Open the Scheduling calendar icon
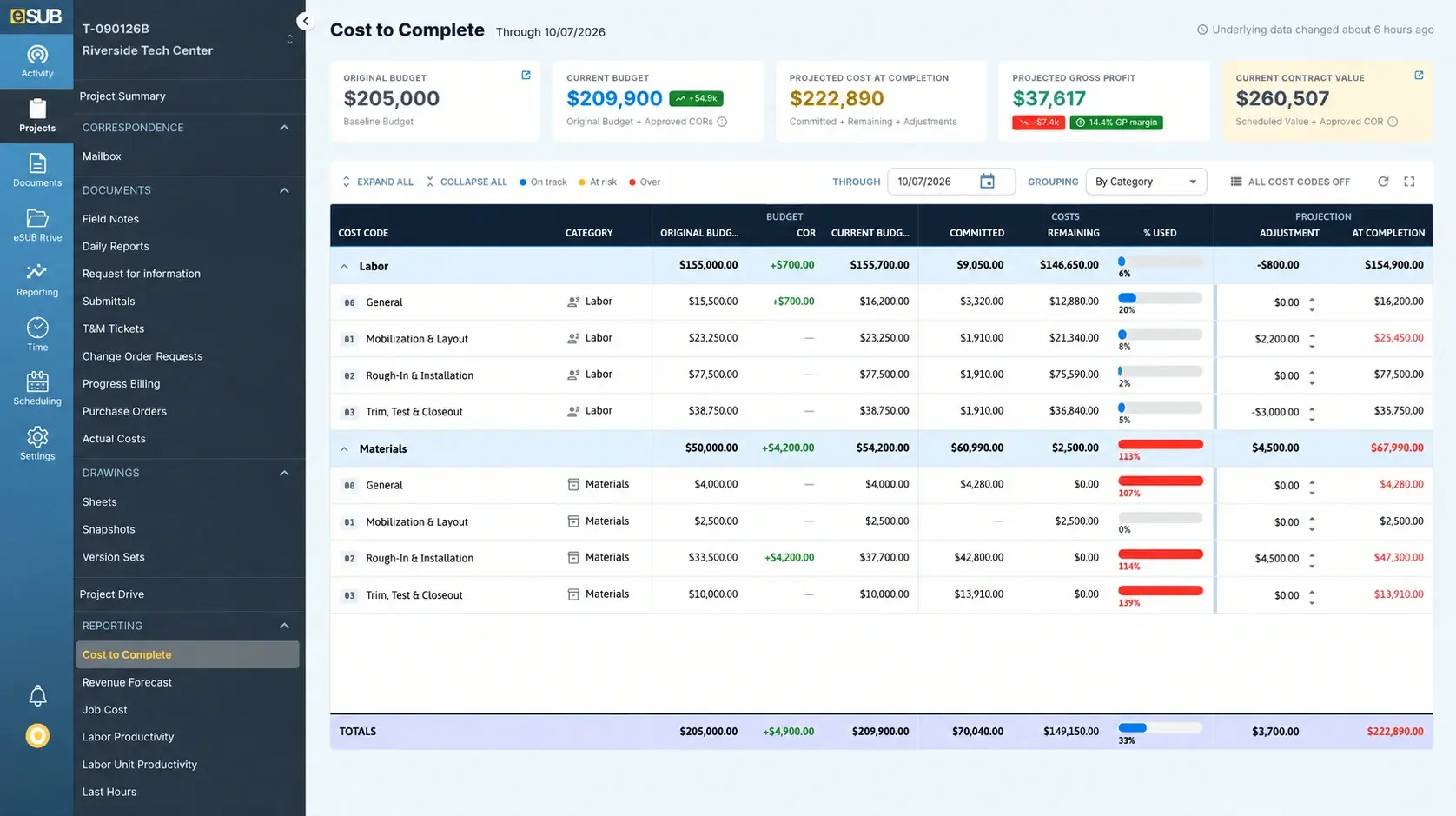 pos(36,388)
